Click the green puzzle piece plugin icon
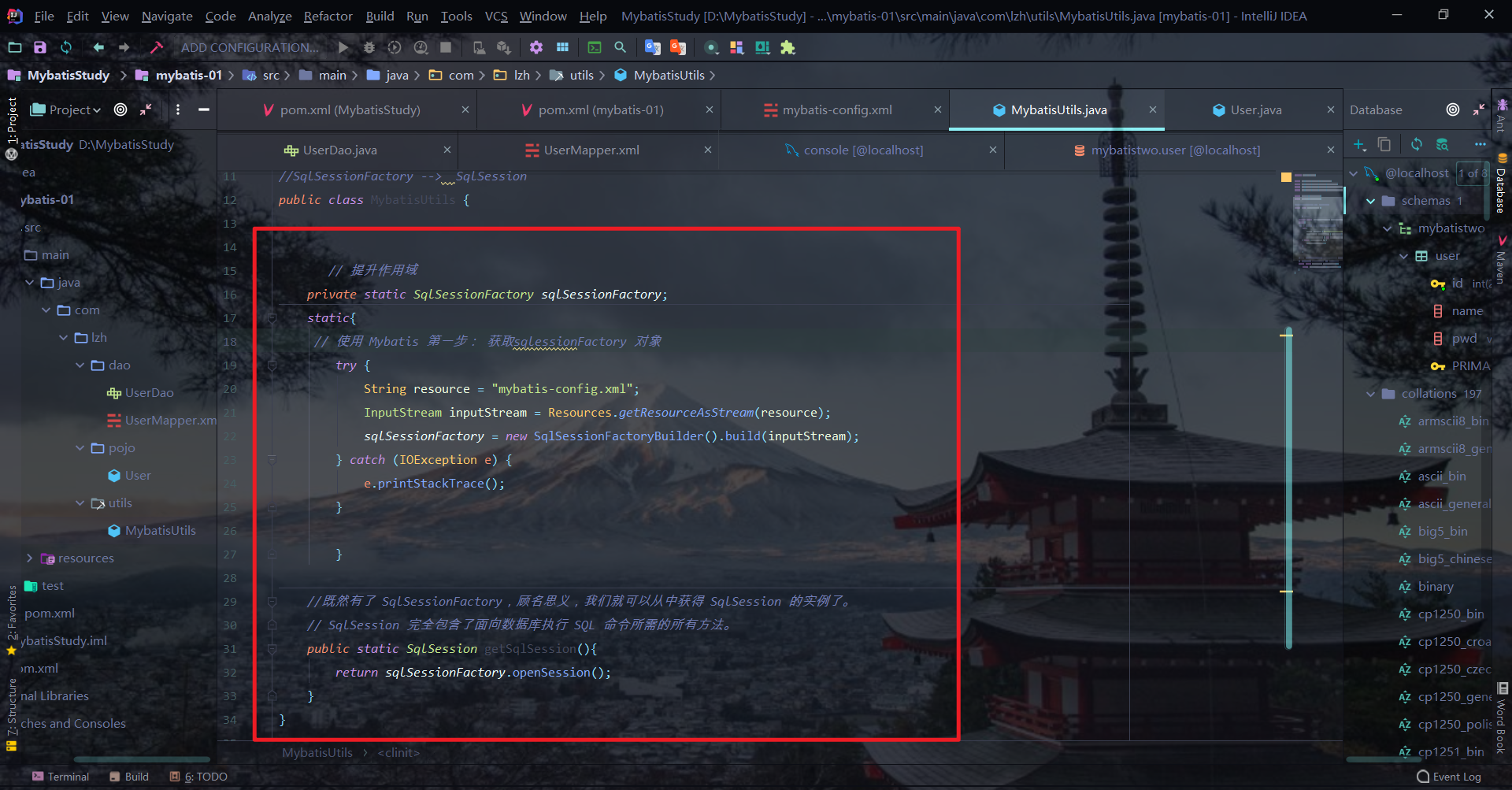The width and height of the screenshot is (1512, 790). tap(787, 47)
